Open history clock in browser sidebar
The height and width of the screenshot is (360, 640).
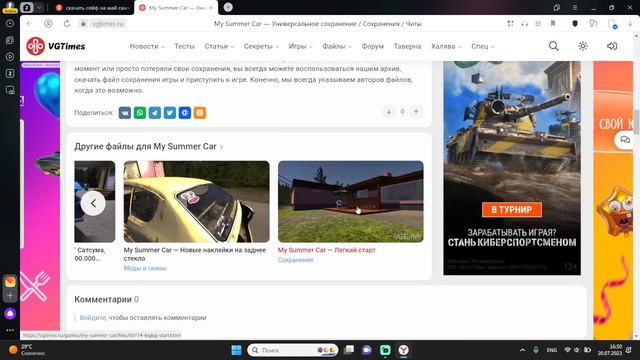[10, 24]
